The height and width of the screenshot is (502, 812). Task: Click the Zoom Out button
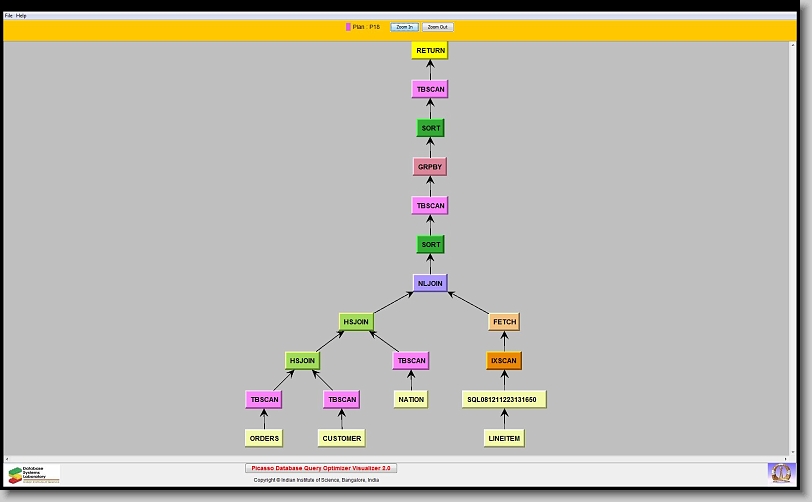(x=437, y=27)
